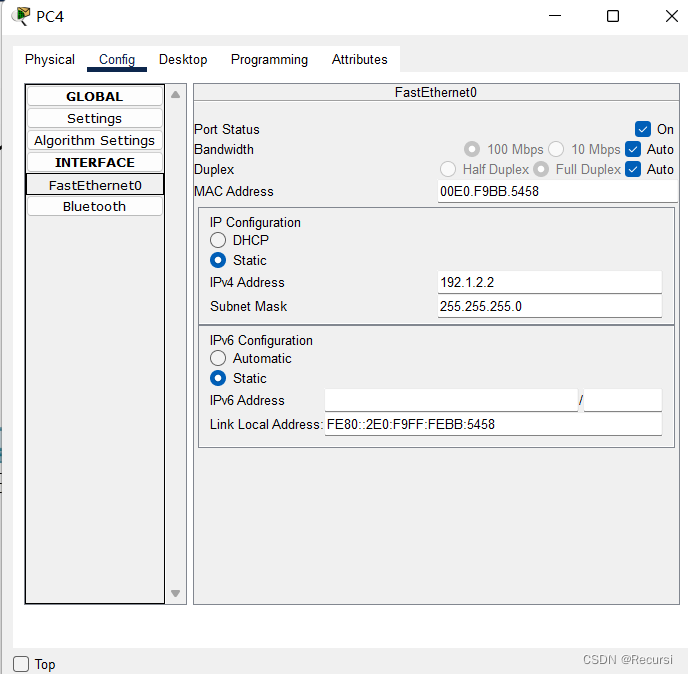Open the Desktop tab
The height and width of the screenshot is (674, 688).
tap(183, 59)
